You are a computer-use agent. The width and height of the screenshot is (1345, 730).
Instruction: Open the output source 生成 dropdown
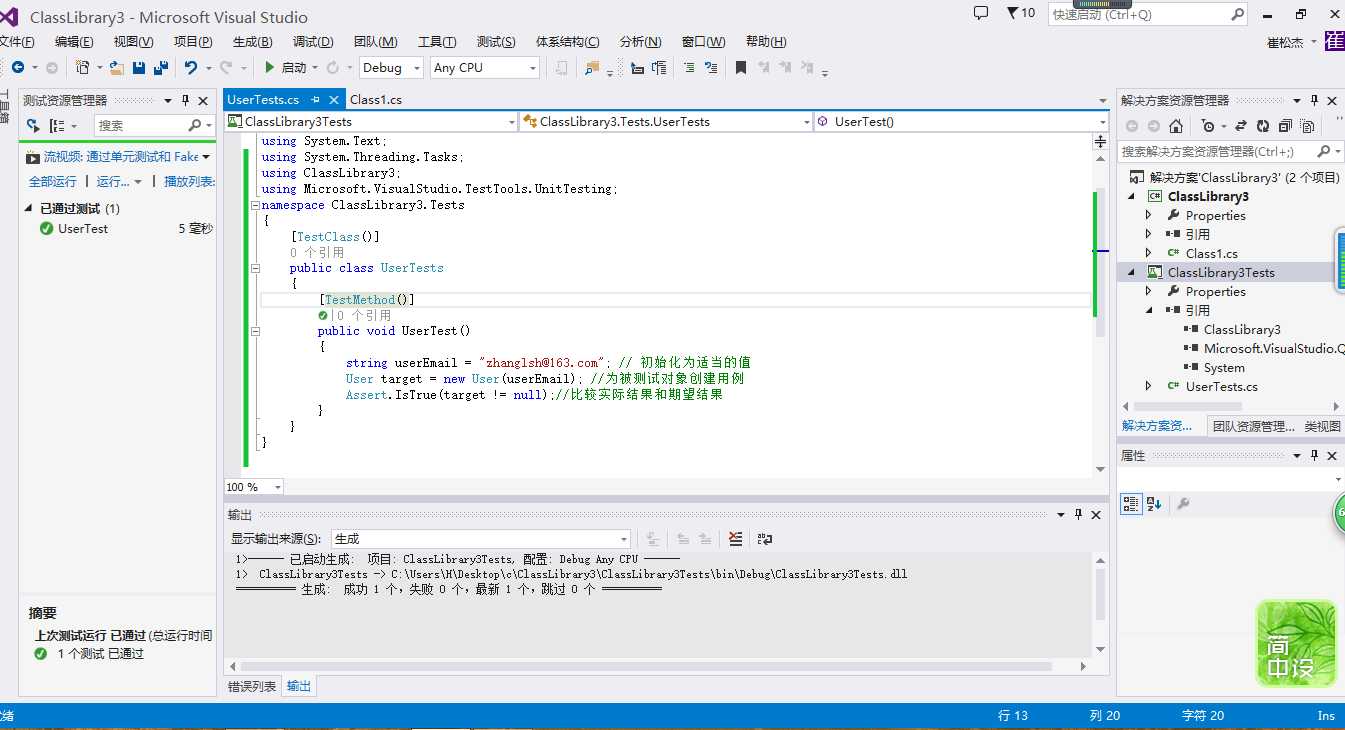coord(480,538)
